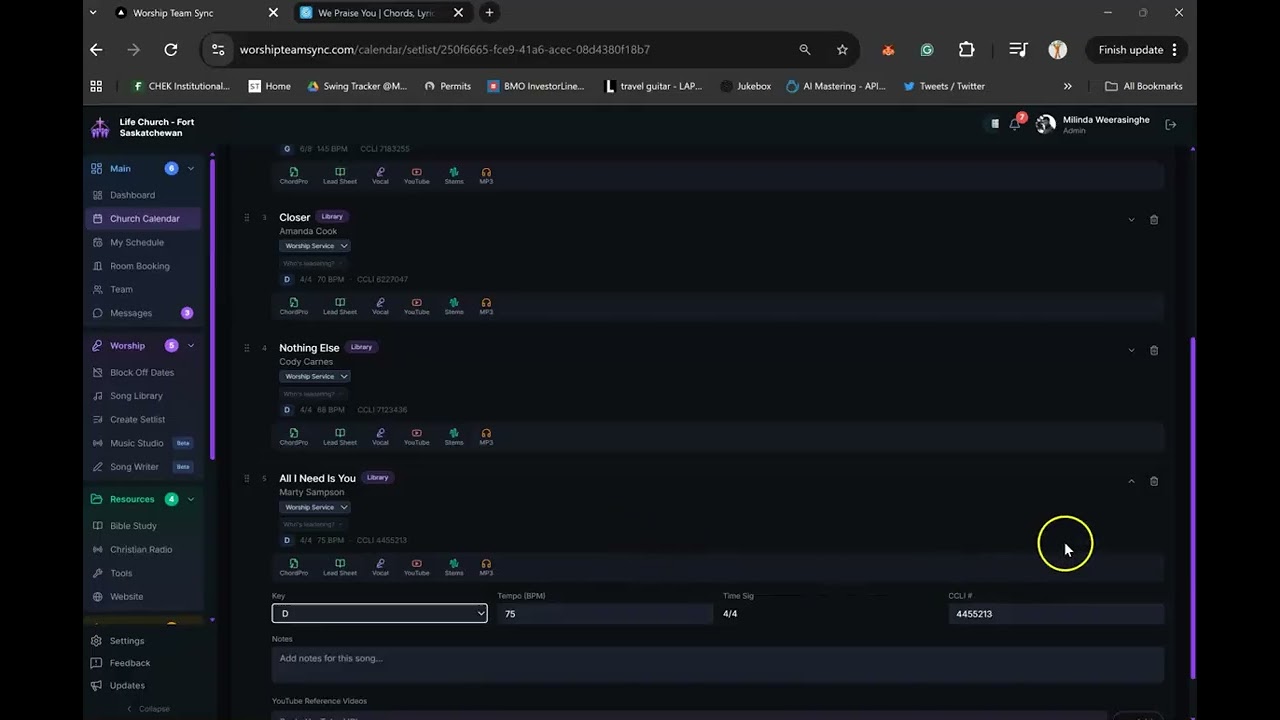Expand the Nothing Else song details
Screen dimensions: 1280x720
click(1131, 350)
